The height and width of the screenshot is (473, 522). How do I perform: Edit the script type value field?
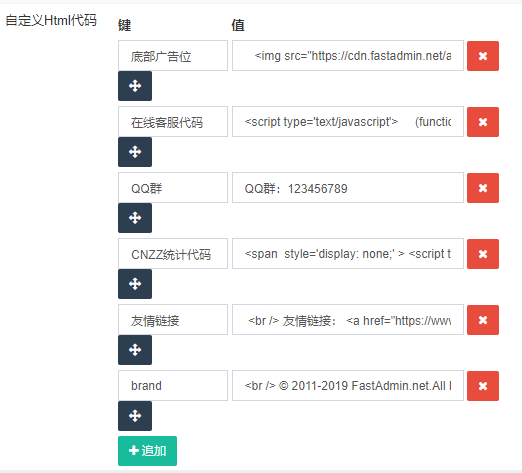pos(348,122)
